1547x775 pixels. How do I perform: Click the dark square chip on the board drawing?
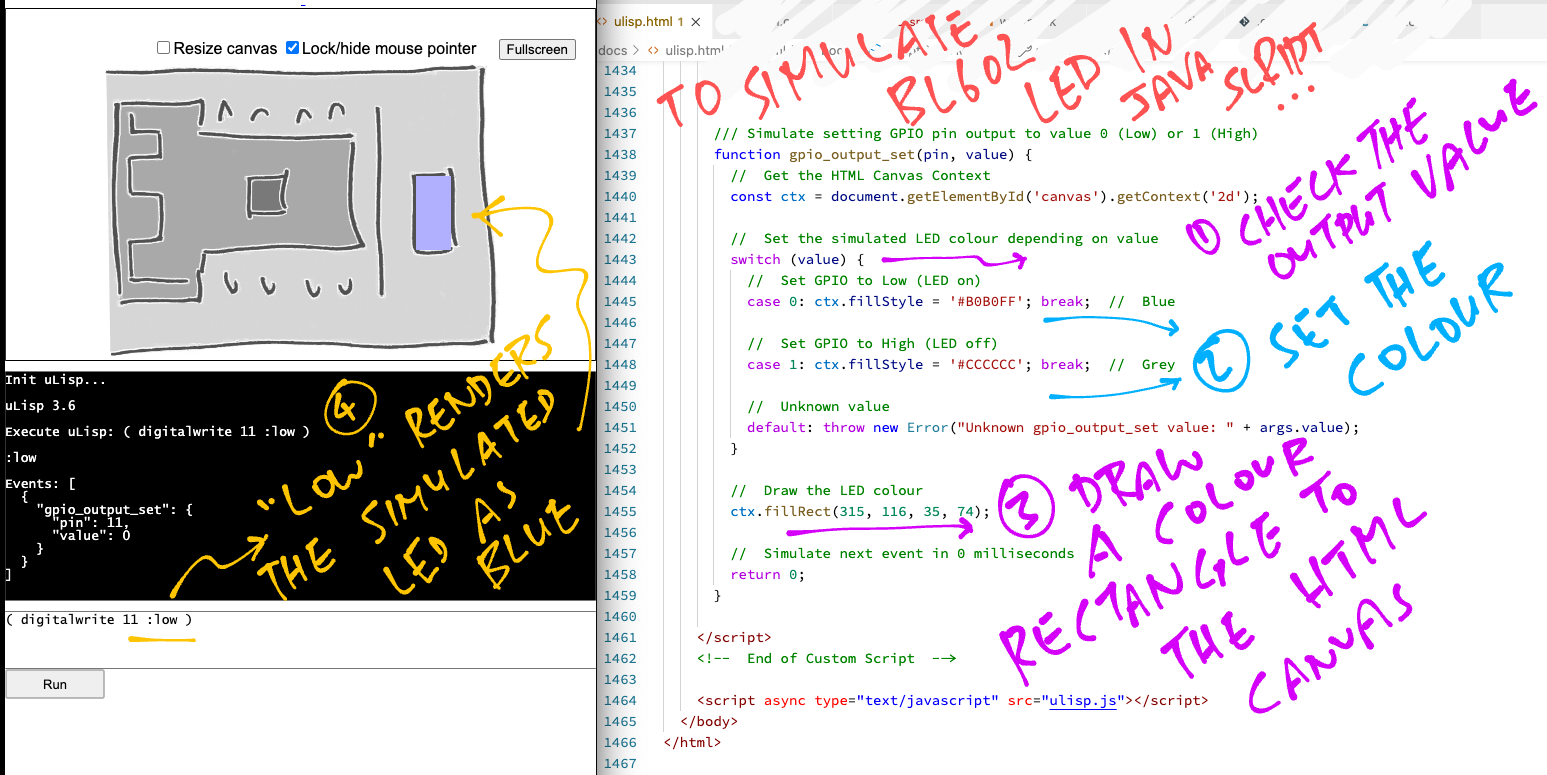[x=266, y=195]
